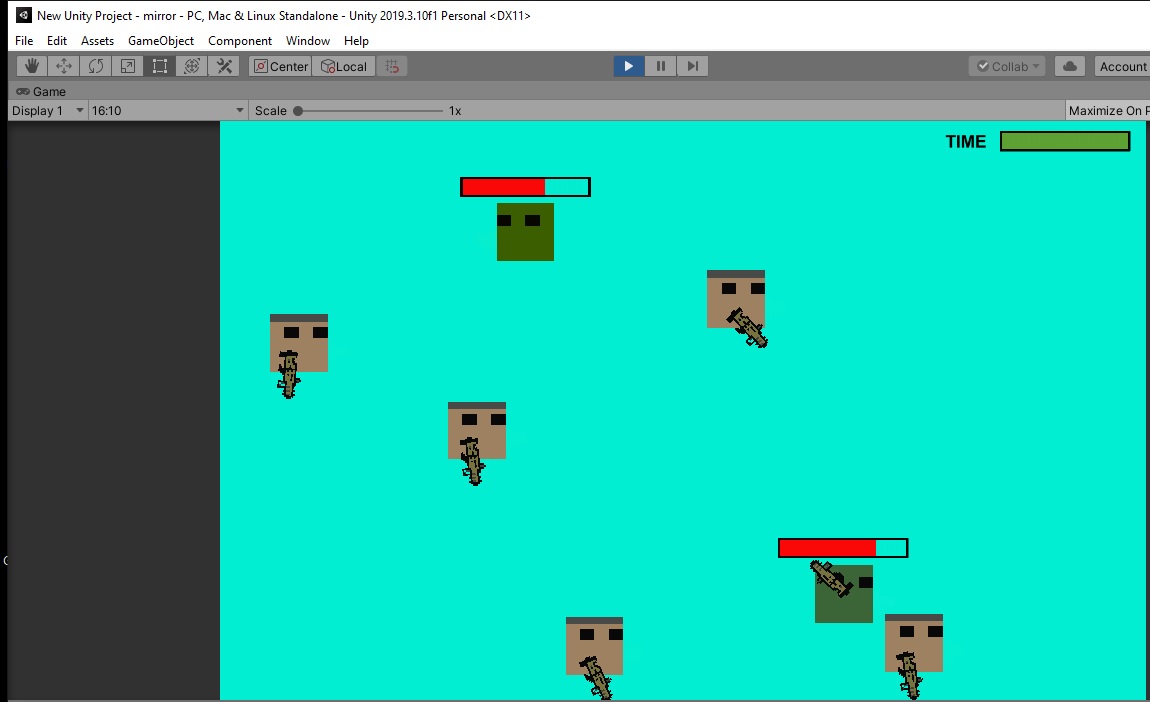Toggle the Center pivot mode button
Image resolution: width=1150 pixels, height=702 pixels.
[x=281, y=66]
